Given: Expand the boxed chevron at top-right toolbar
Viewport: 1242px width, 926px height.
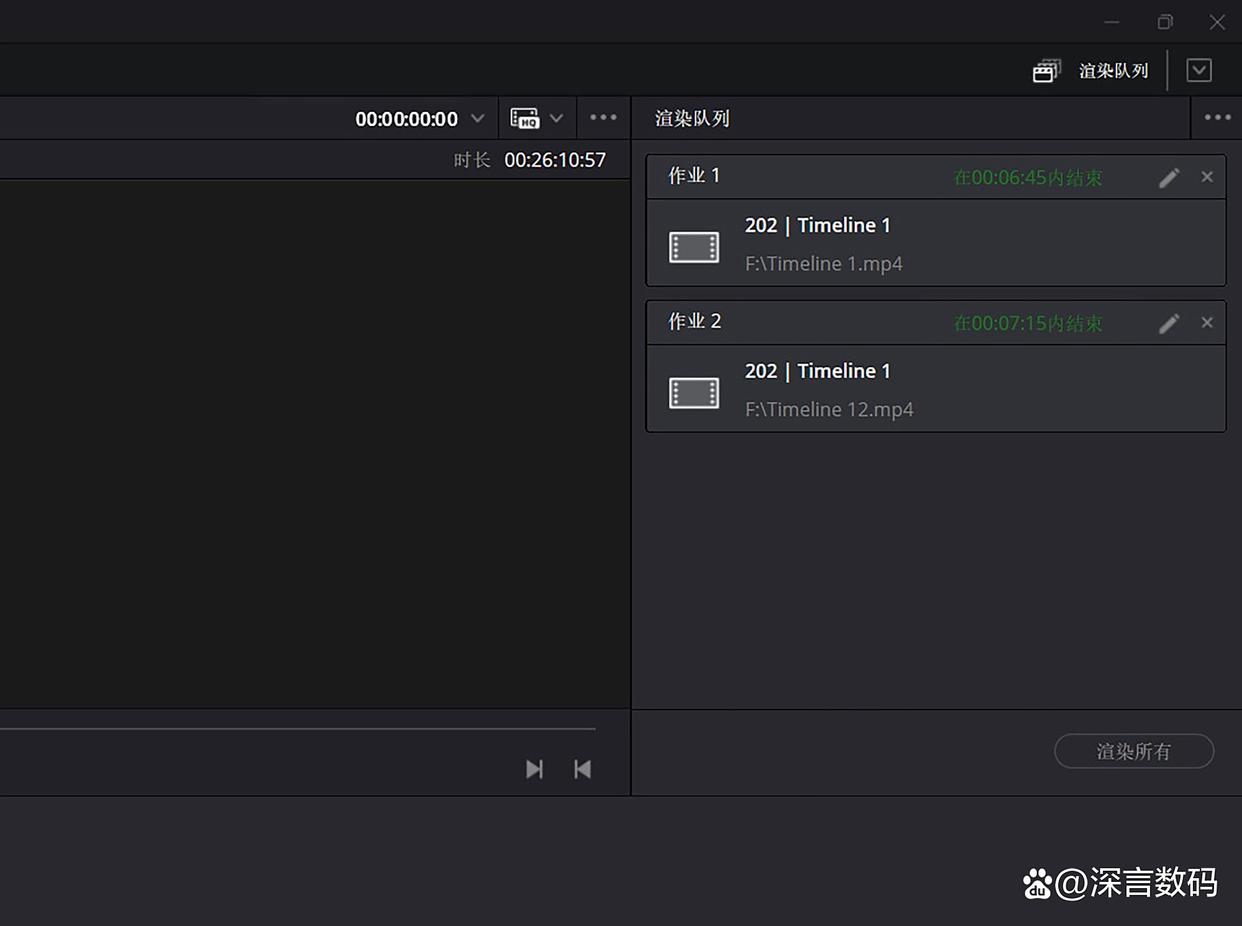Looking at the screenshot, I should point(1199,70).
